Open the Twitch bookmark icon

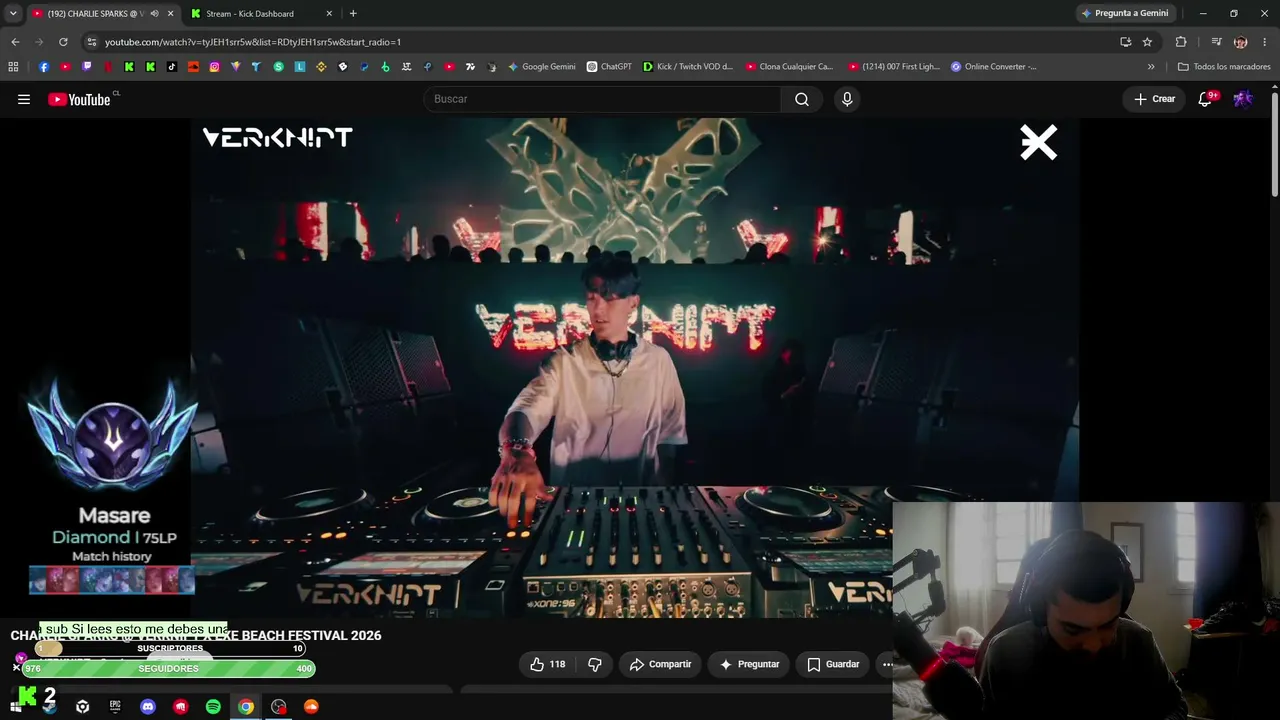87,67
